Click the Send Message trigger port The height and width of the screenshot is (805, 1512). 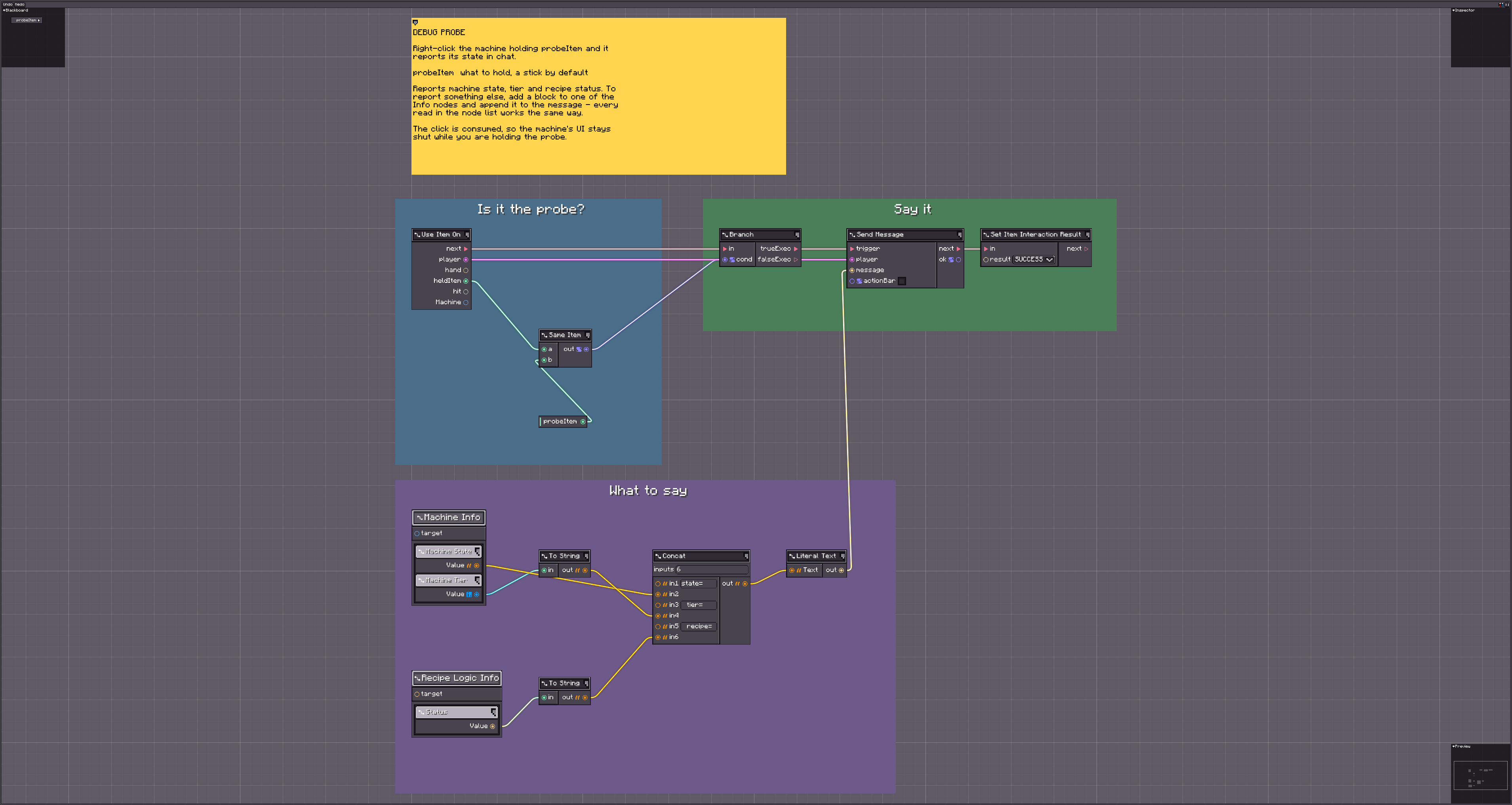[x=852, y=249]
